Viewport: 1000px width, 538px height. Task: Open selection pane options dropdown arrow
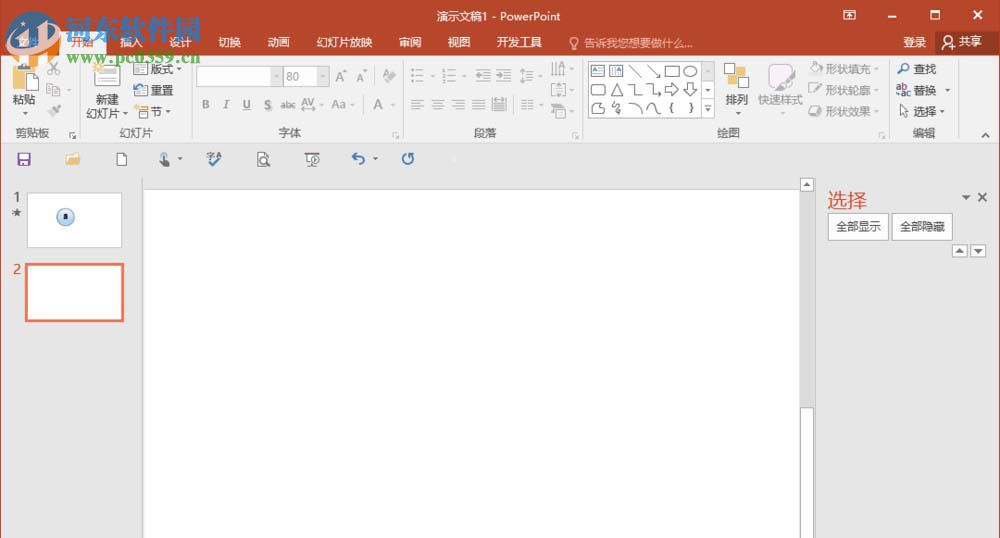(966, 198)
